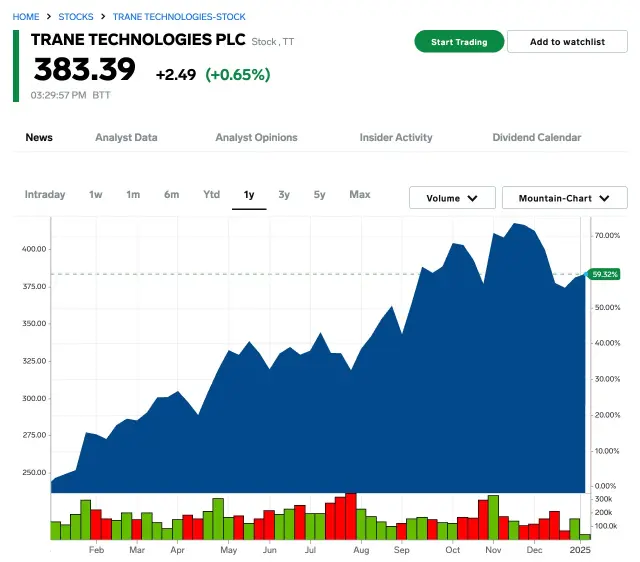This screenshot has height=562, width=640.
Task: Show the Max time range
Action: click(x=360, y=194)
